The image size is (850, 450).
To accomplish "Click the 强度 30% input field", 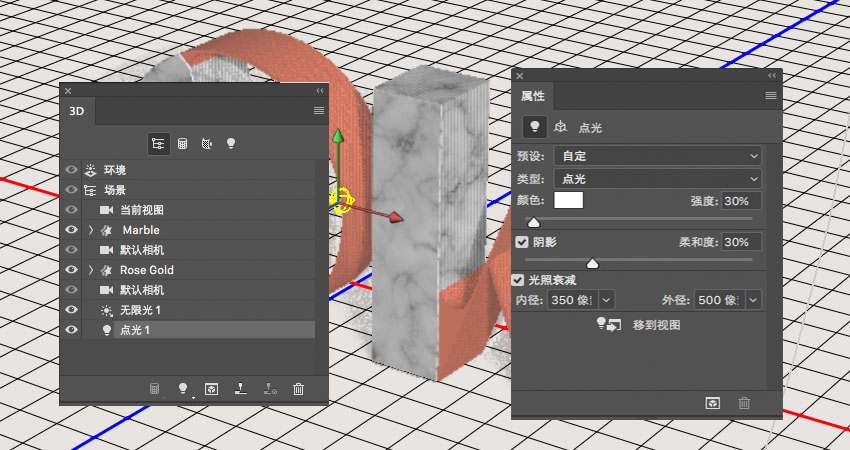I will coord(741,201).
